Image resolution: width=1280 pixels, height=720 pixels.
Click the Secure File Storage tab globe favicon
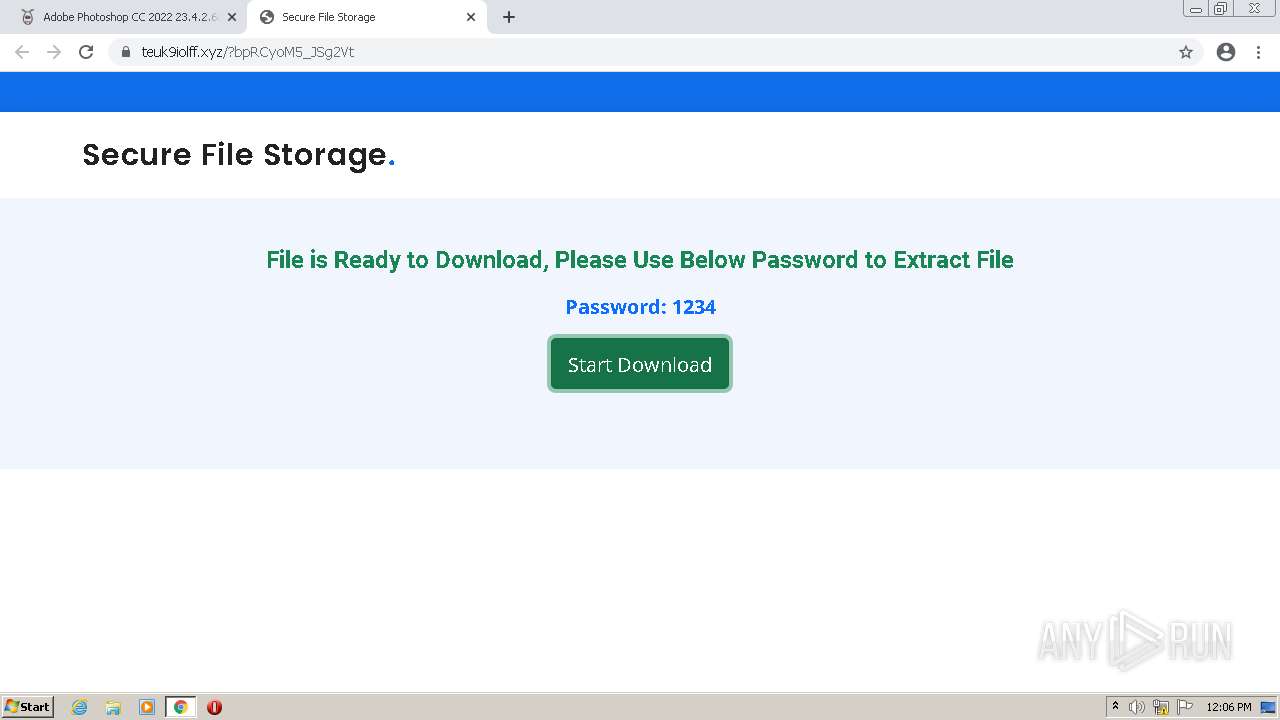tap(267, 17)
